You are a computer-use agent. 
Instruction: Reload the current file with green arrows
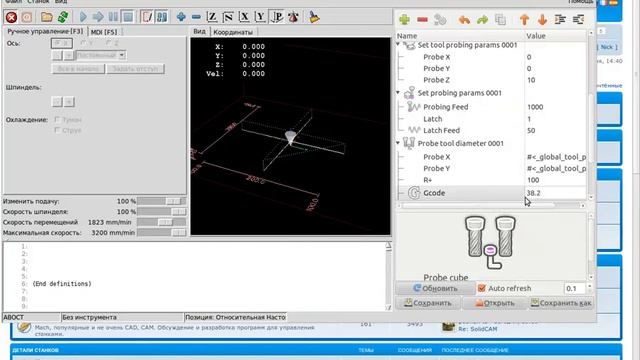click(x=63, y=17)
